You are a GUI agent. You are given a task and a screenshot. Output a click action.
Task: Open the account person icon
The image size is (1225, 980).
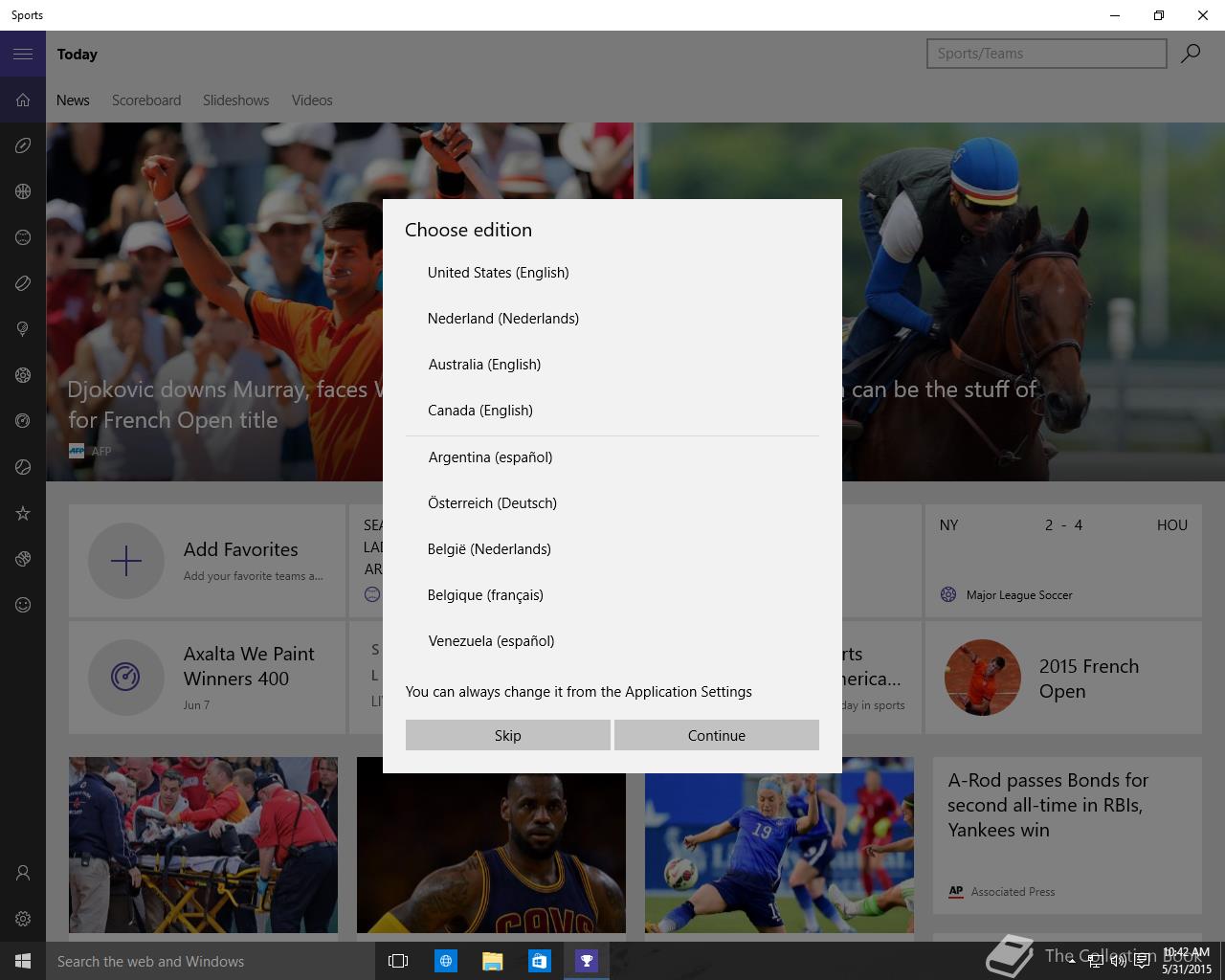(x=23, y=873)
